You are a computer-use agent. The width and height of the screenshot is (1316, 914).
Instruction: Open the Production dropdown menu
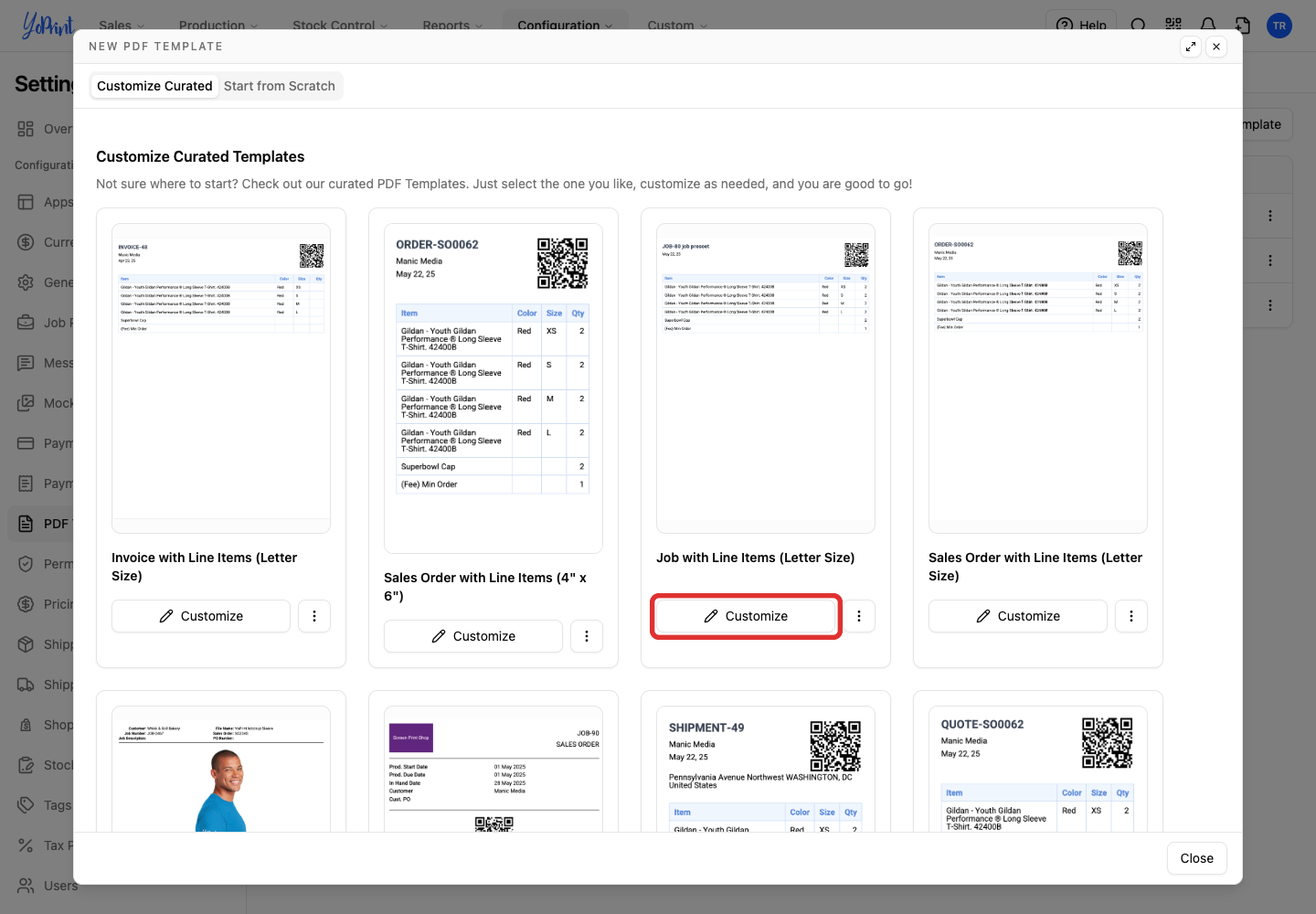218,26
